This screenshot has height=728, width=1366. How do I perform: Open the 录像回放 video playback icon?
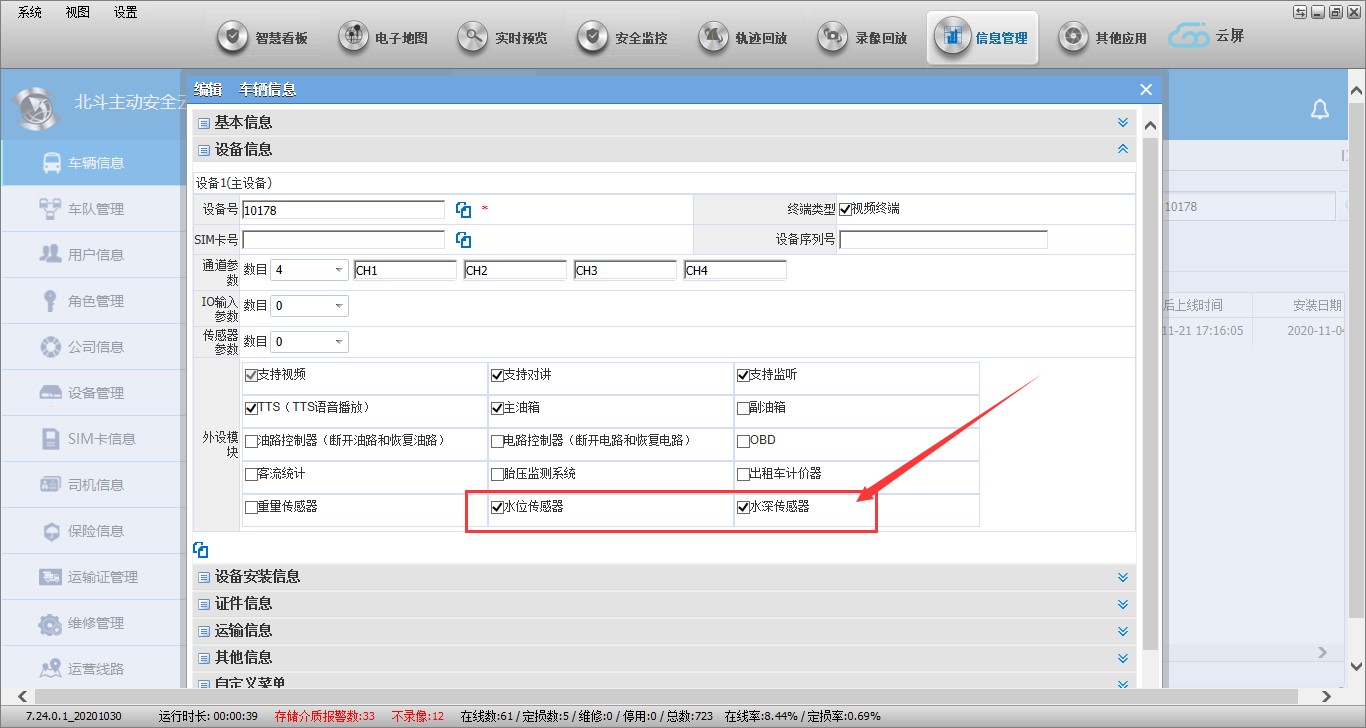coord(833,38)
